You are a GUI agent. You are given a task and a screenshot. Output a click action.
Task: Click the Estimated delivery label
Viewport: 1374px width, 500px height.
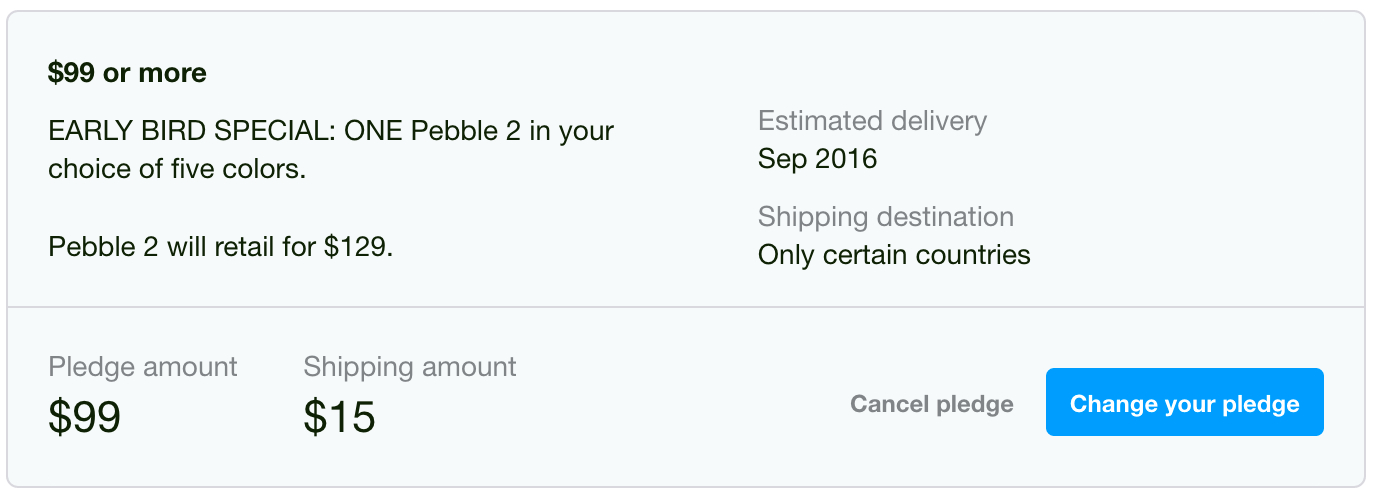point(872,121)
